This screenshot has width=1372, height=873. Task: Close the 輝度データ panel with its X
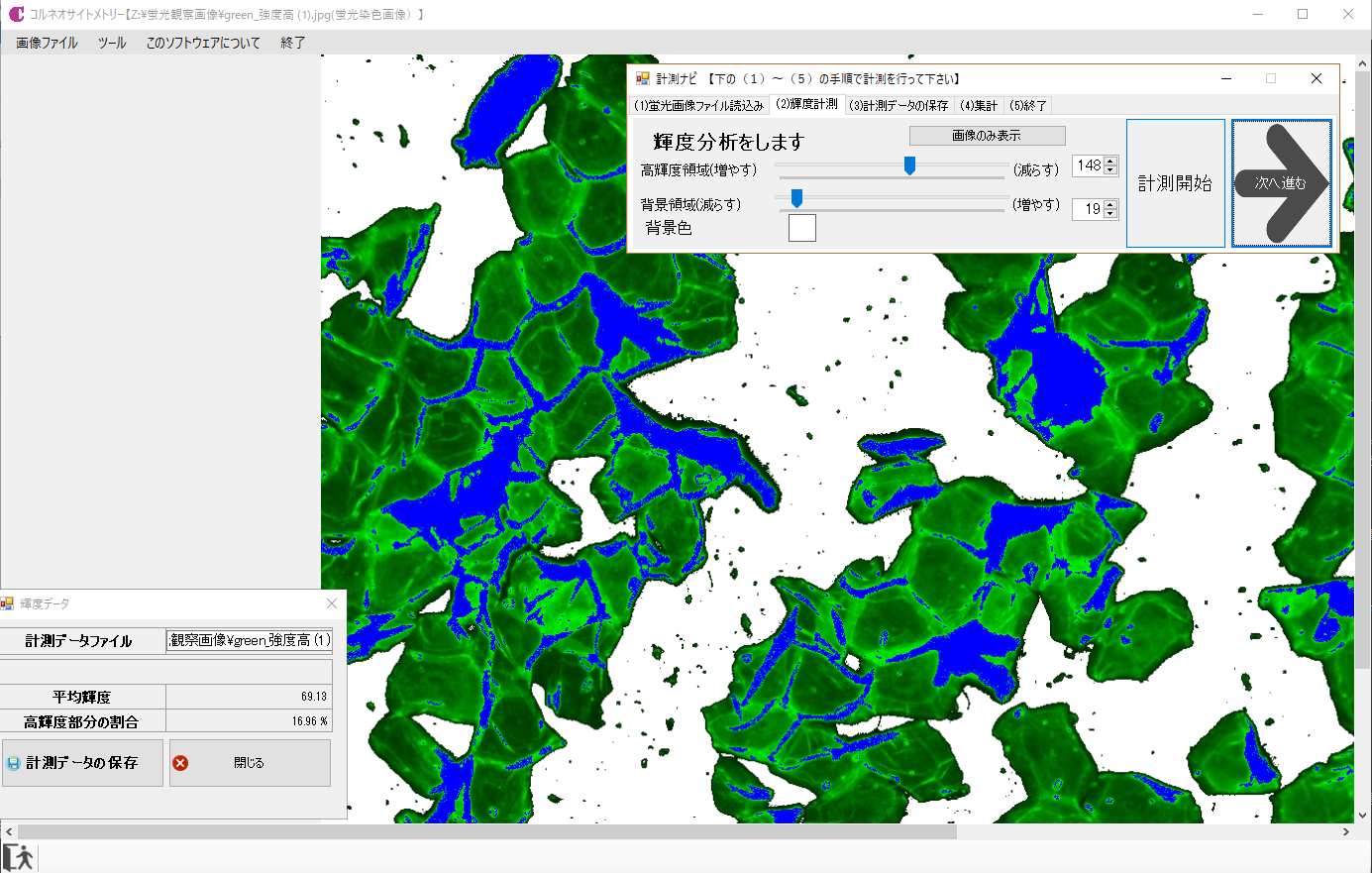pyautogui.click(x=332, y=603)
